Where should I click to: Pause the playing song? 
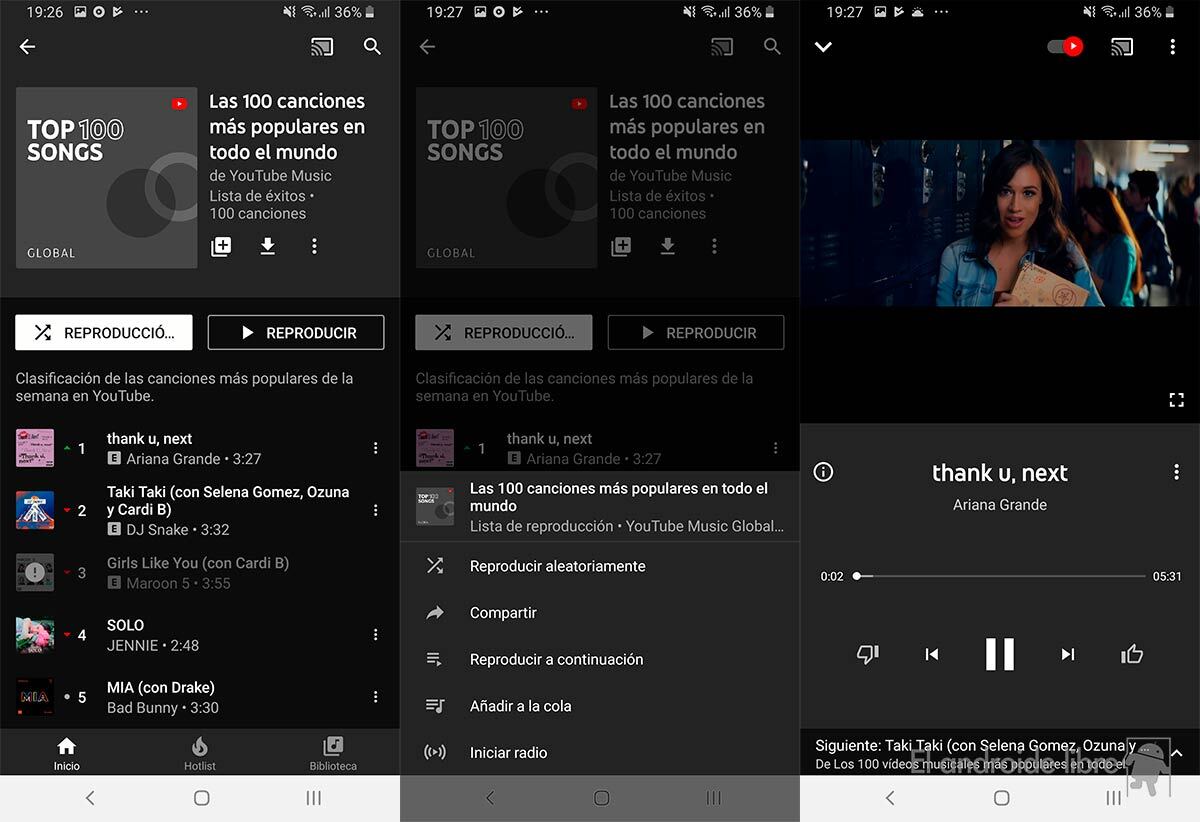tap(1000, 654)
